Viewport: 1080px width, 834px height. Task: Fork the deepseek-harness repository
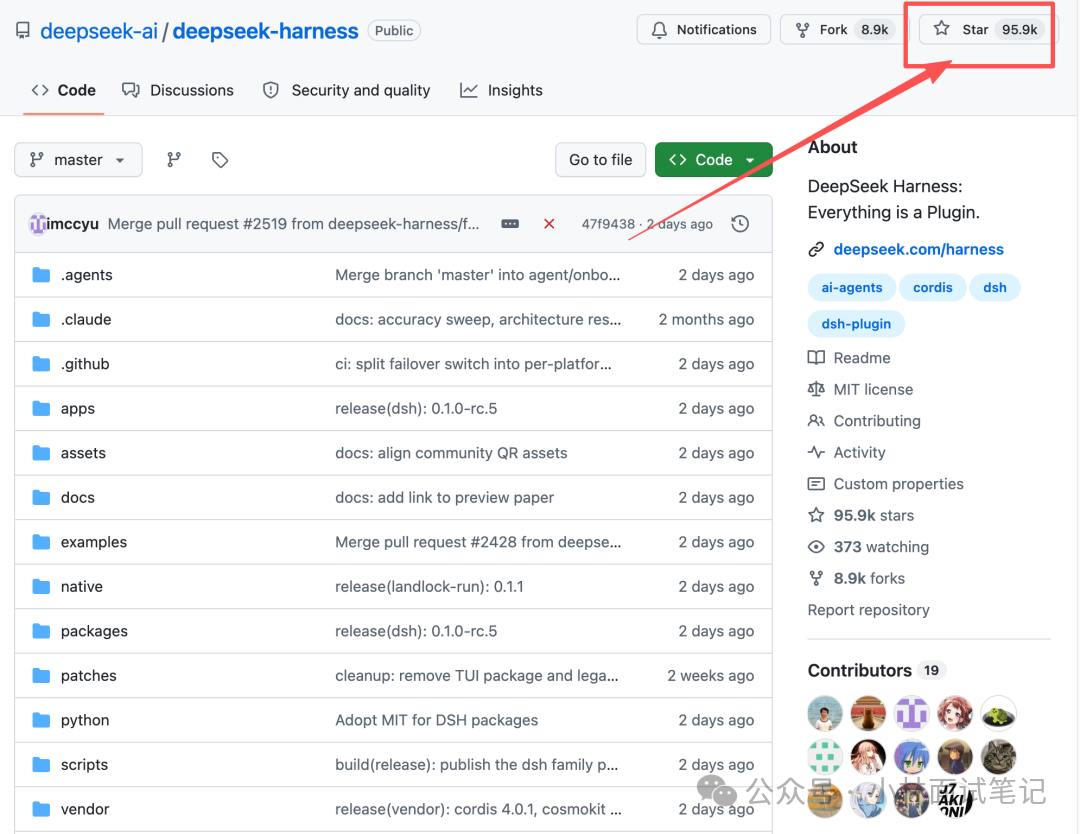coord(844,30)
